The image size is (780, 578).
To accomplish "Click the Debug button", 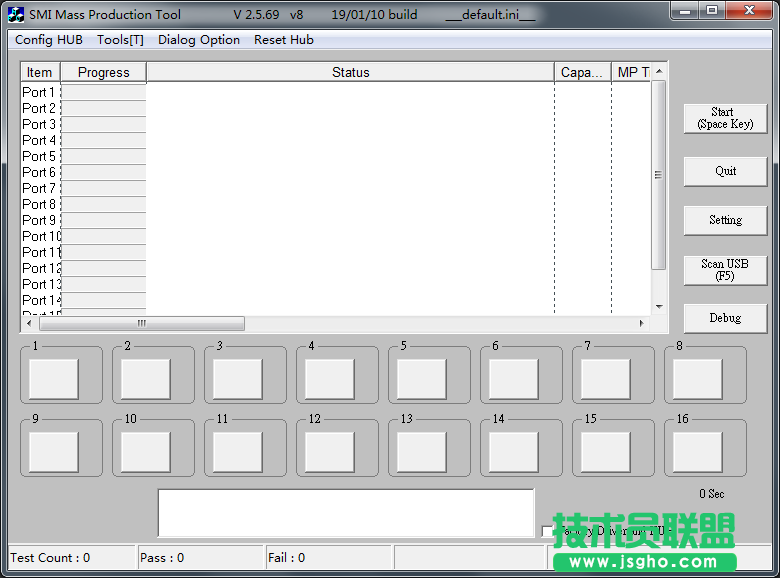I will pos(725,318).
